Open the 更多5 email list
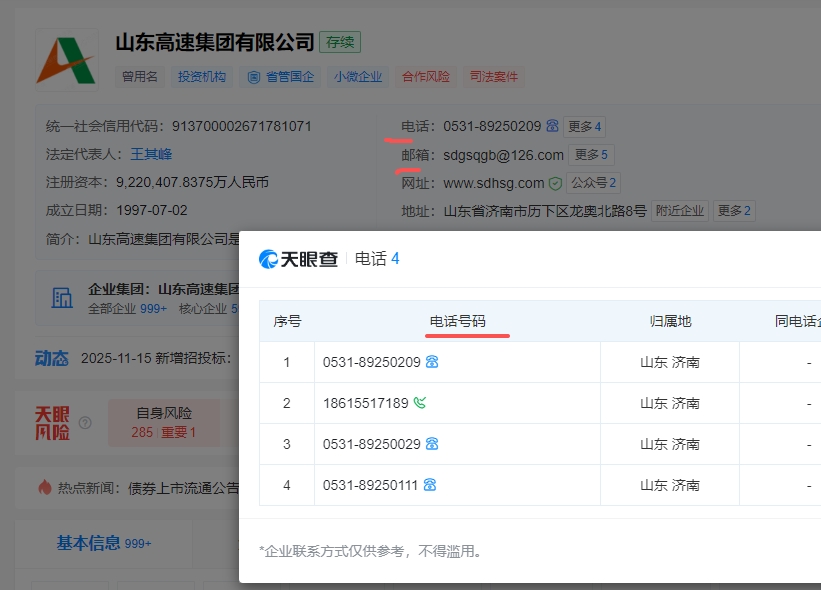The image size is (821, 590). click(x=591, y=155)
